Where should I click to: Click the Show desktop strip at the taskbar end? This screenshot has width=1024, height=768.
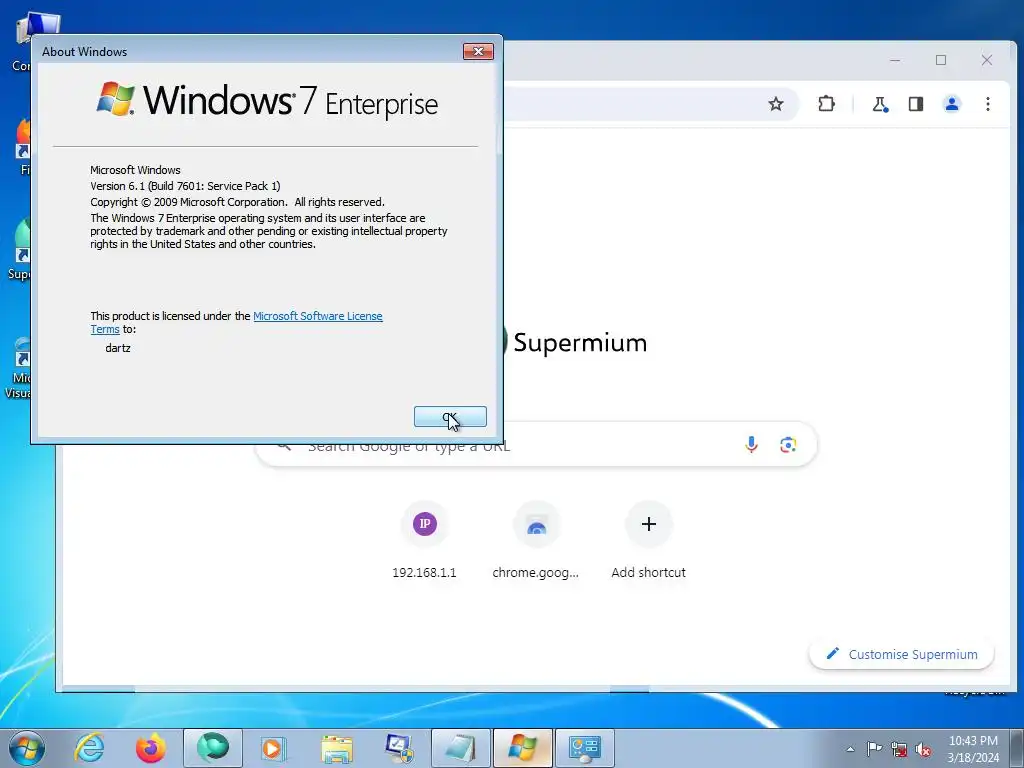pos(1017,748)
